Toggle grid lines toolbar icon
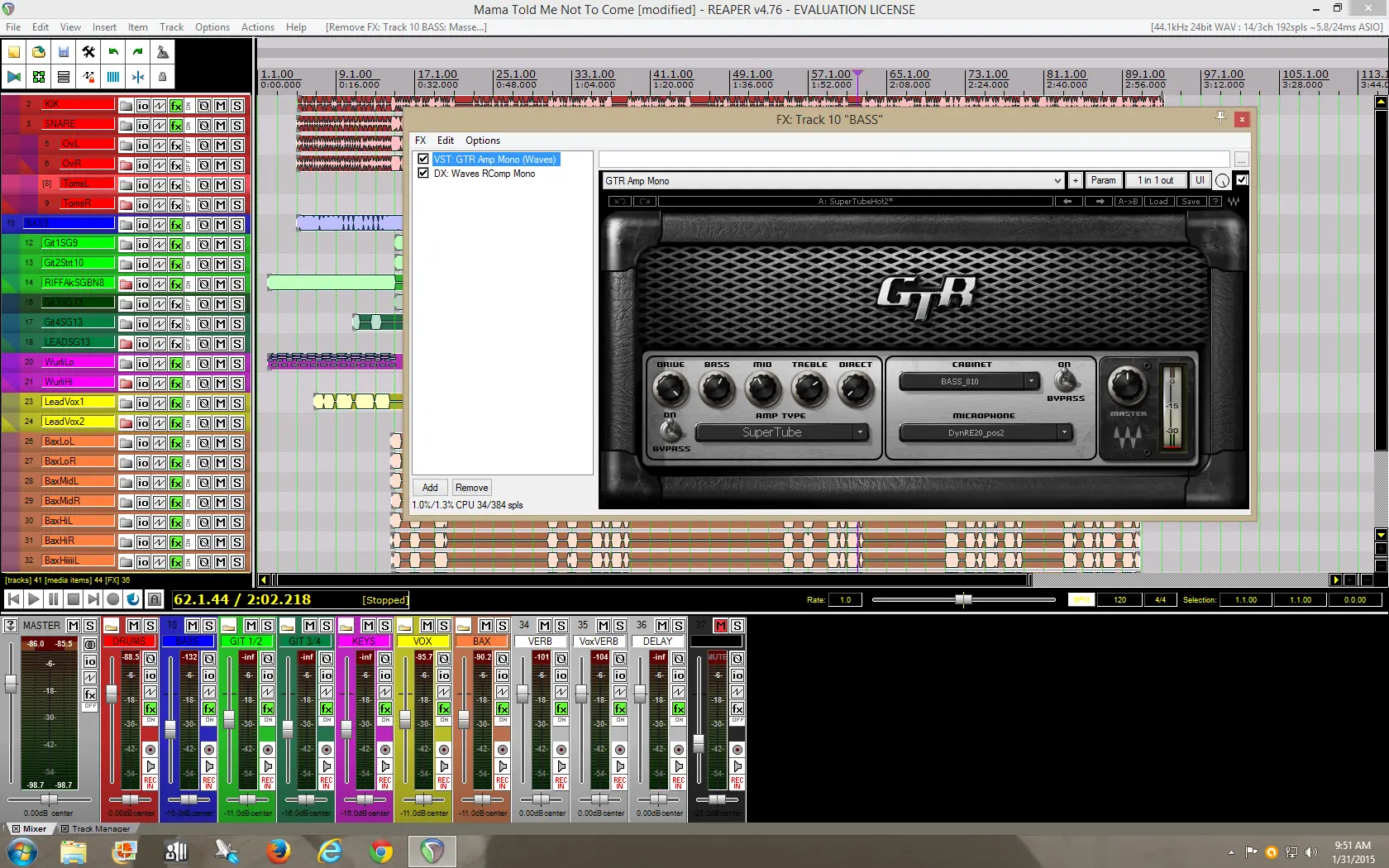This screenshot has height=868, width=1389. point(113,77)
